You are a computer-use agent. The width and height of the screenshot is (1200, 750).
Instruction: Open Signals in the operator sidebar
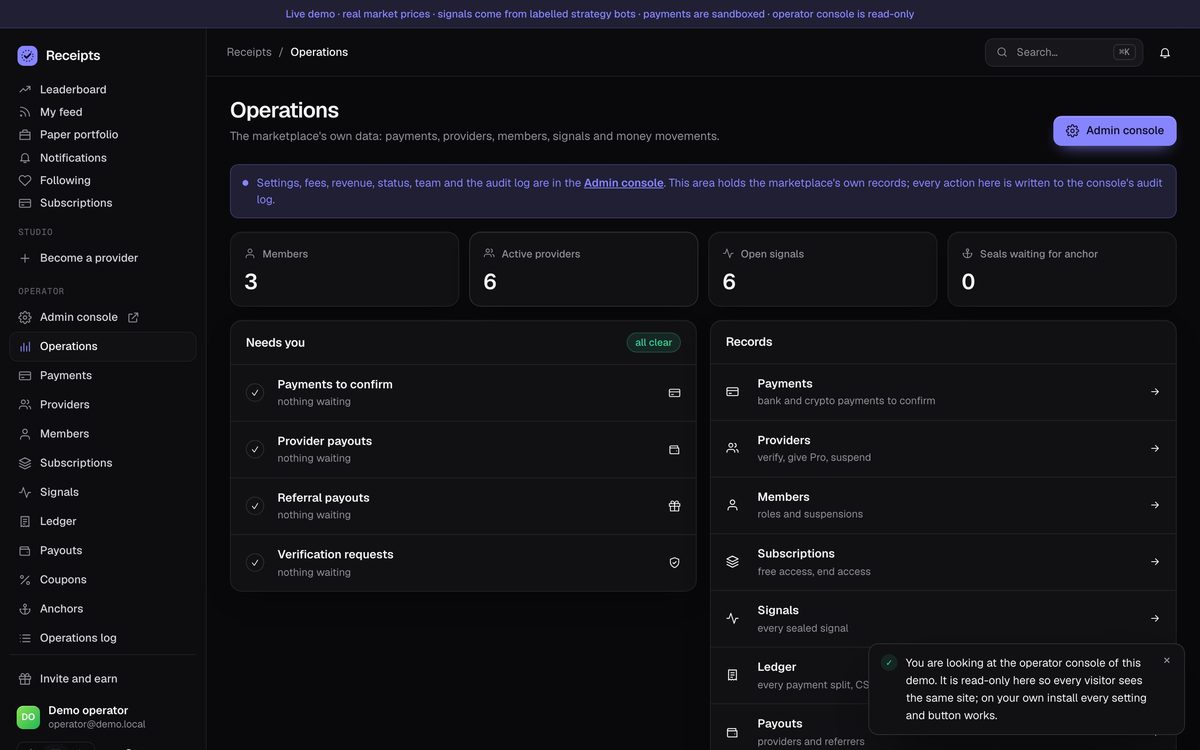click(102, 493)
